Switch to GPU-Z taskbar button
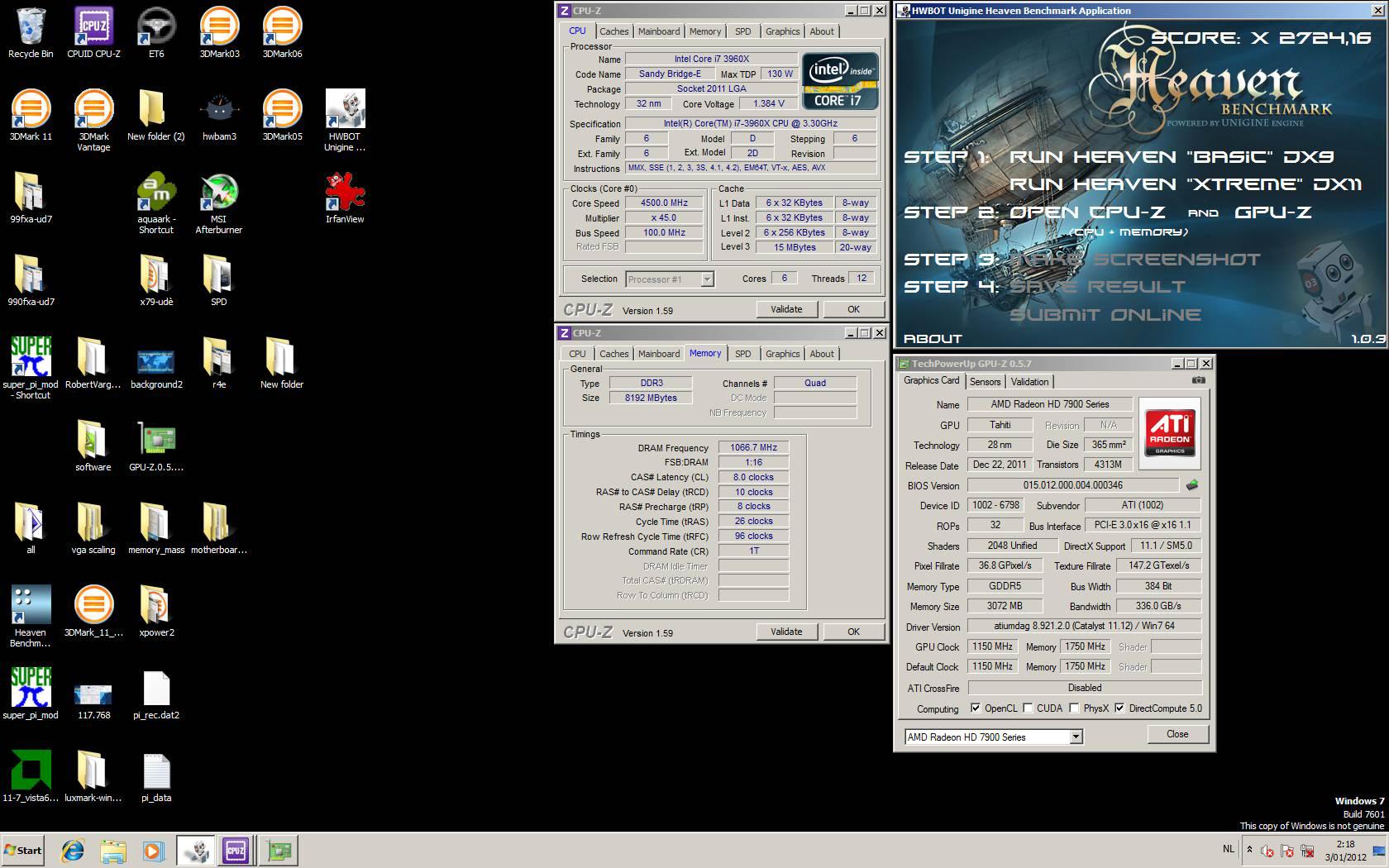 click(279, 850)
